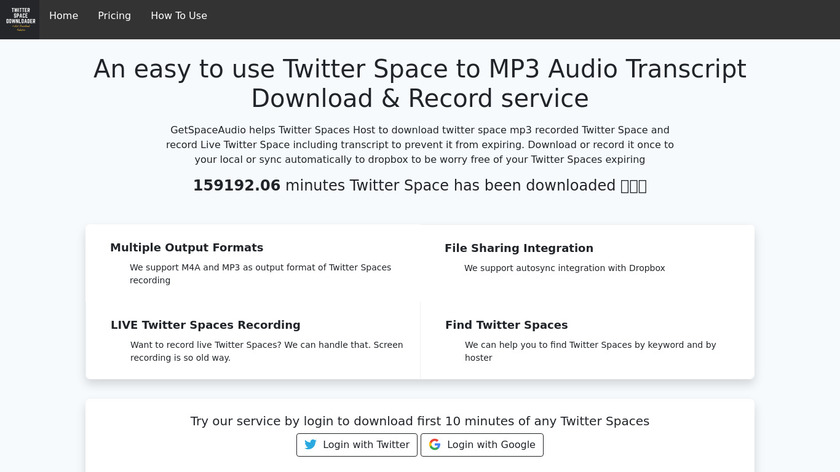Click the main page headline text
Viewport: 840px width, 472px height.
pos(420,83)
